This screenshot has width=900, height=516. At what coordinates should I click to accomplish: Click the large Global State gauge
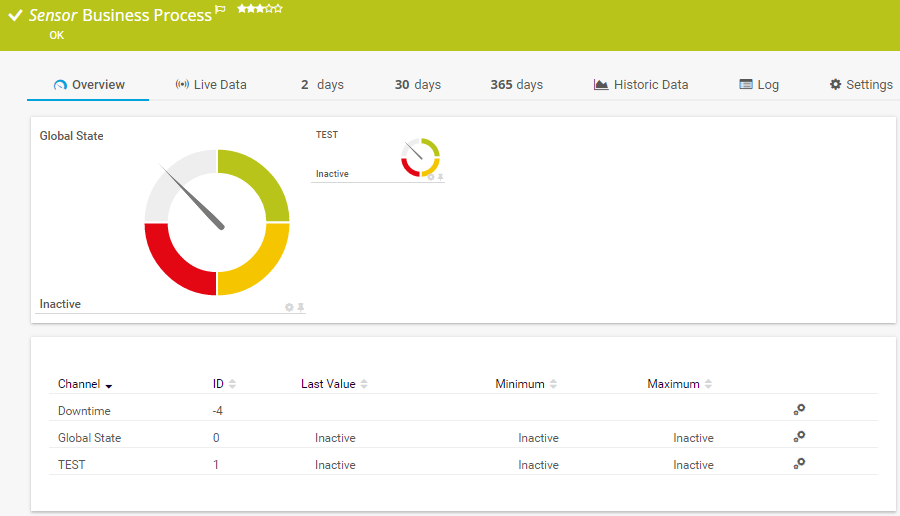pos(217,222)
